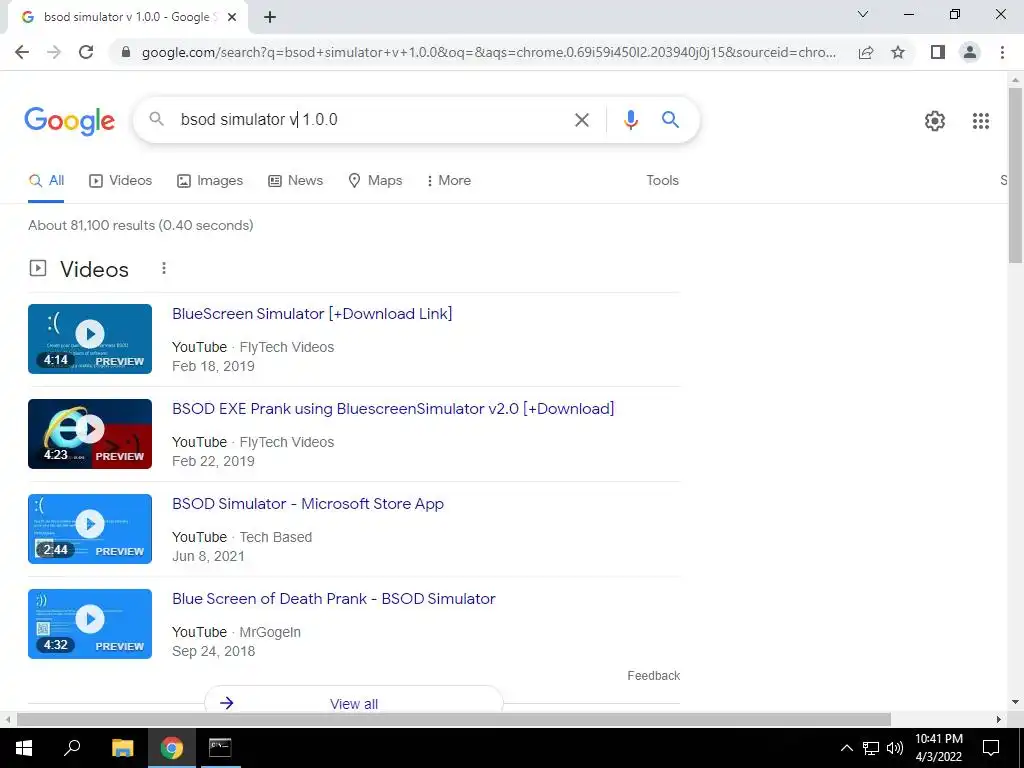Reload the current page
Screen dimensions: 1024x768
[86, 52]
